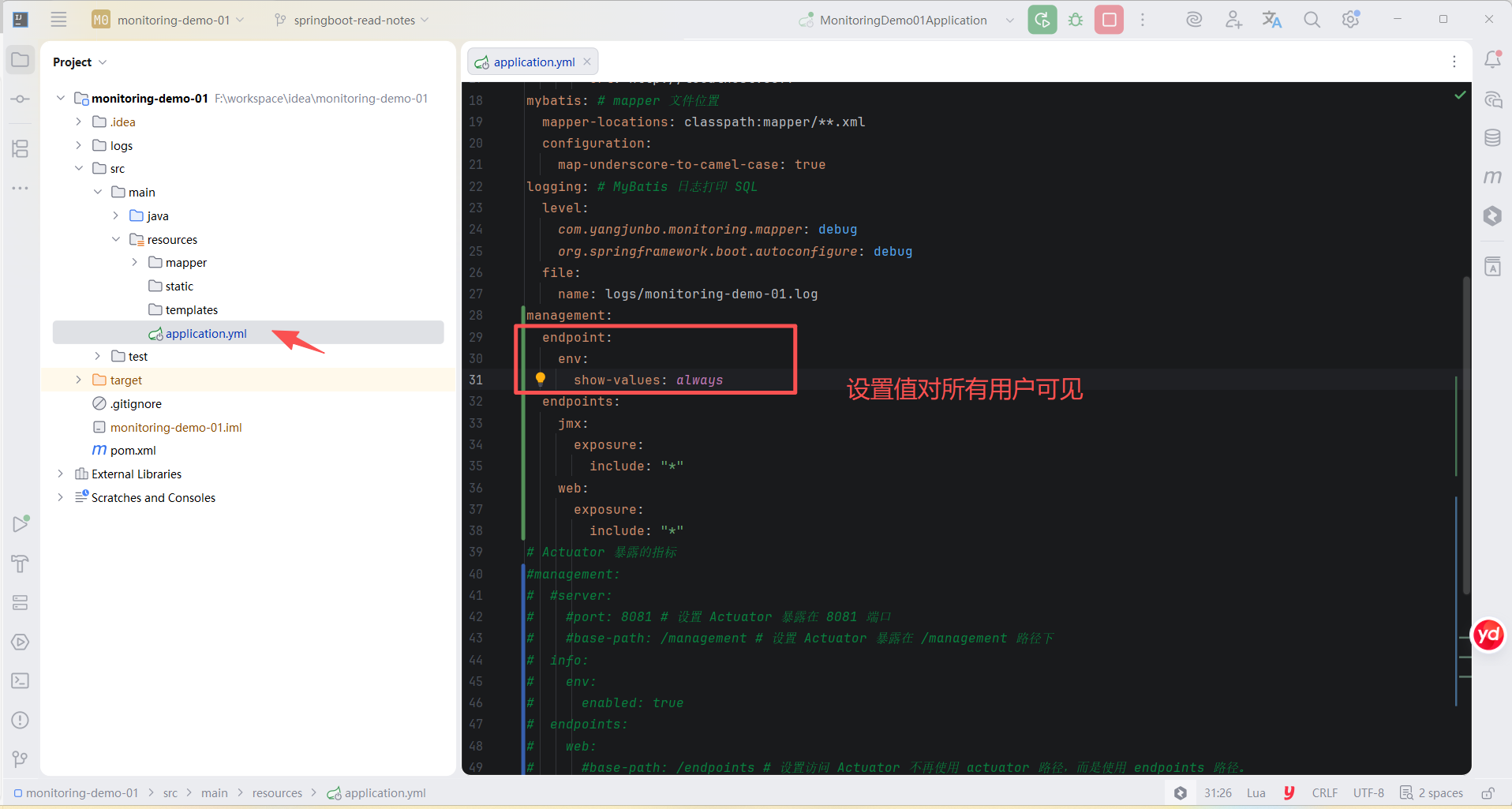Click the main breadcrumb in navigation bar

click(x=215, y=793)
